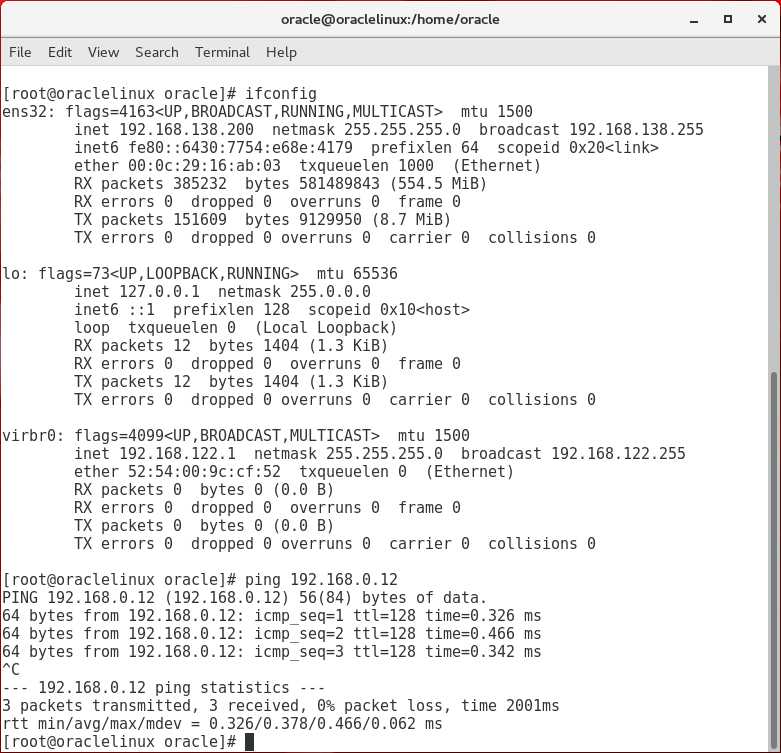781x753 pixels.
Task: Open the View menu
Action: (x=103, y=52)
